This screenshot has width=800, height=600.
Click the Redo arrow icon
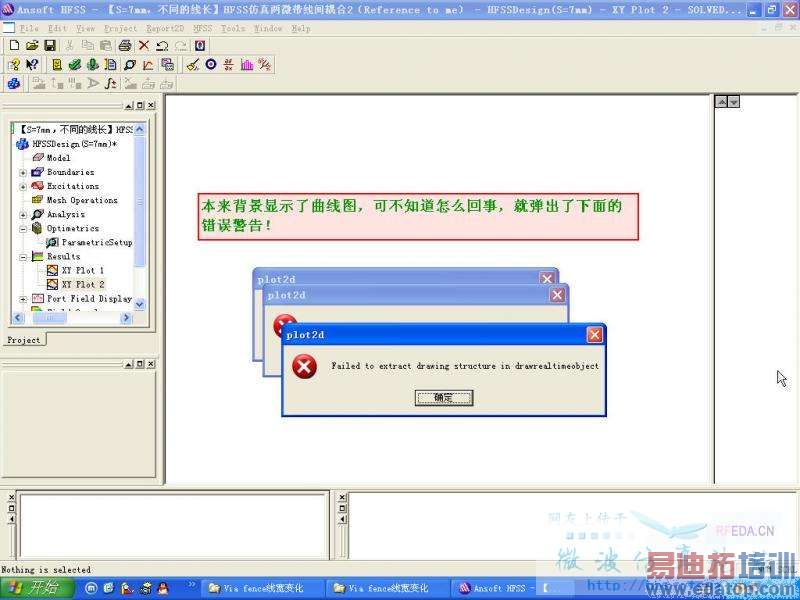181,45
